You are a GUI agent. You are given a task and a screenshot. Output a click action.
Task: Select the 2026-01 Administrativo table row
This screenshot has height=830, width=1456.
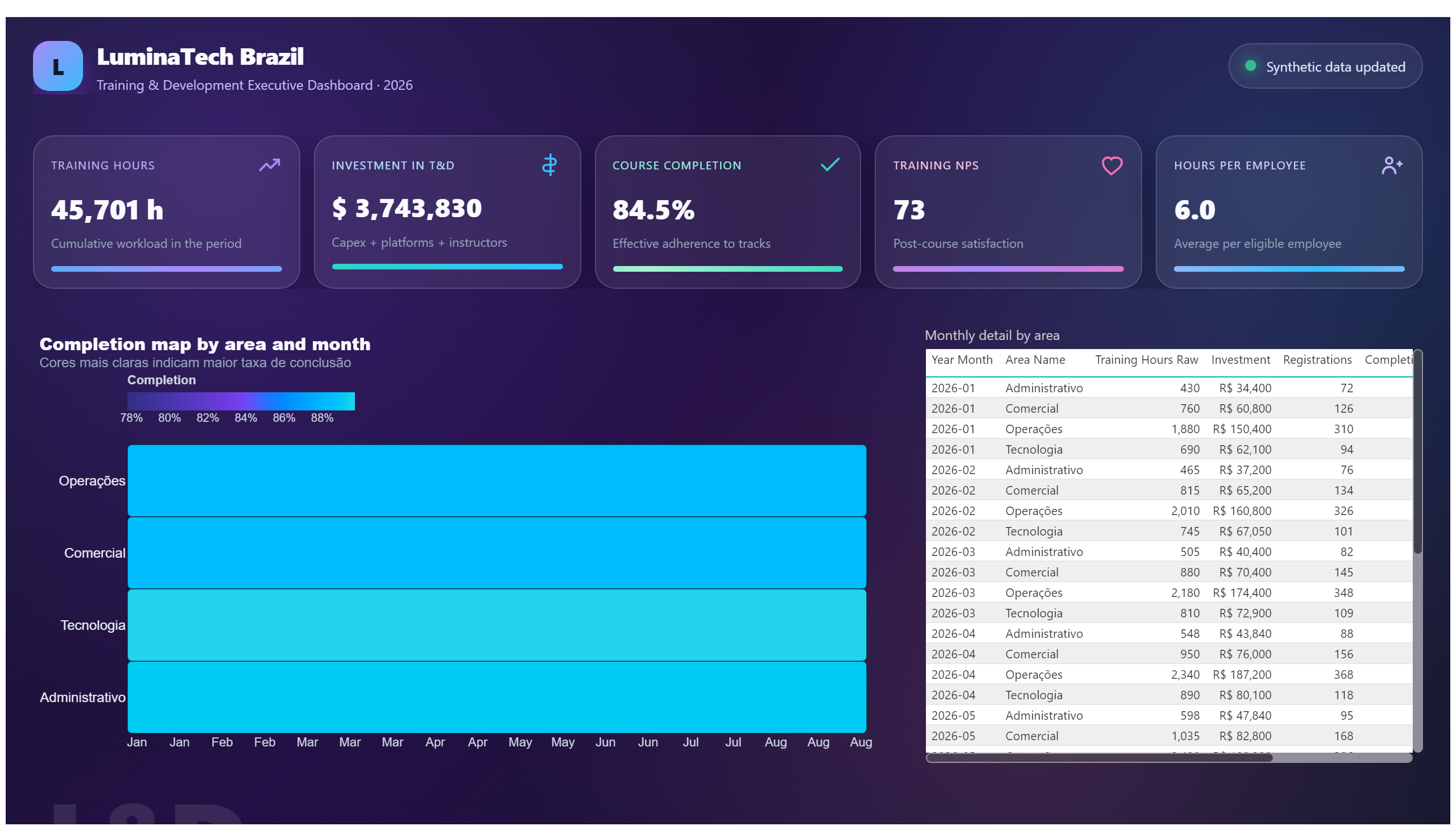1169,388
